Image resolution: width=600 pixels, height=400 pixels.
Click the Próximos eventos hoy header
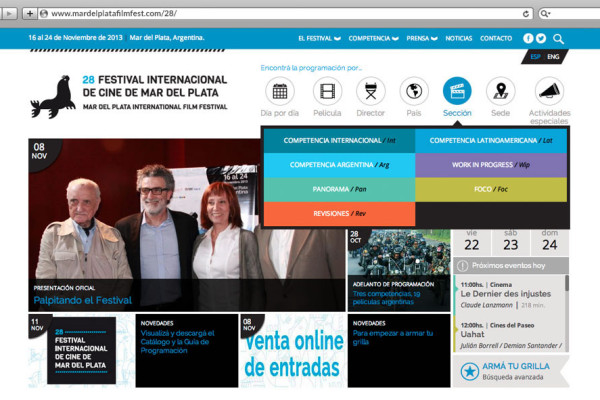pyautogui.click(x=511, y=265)
